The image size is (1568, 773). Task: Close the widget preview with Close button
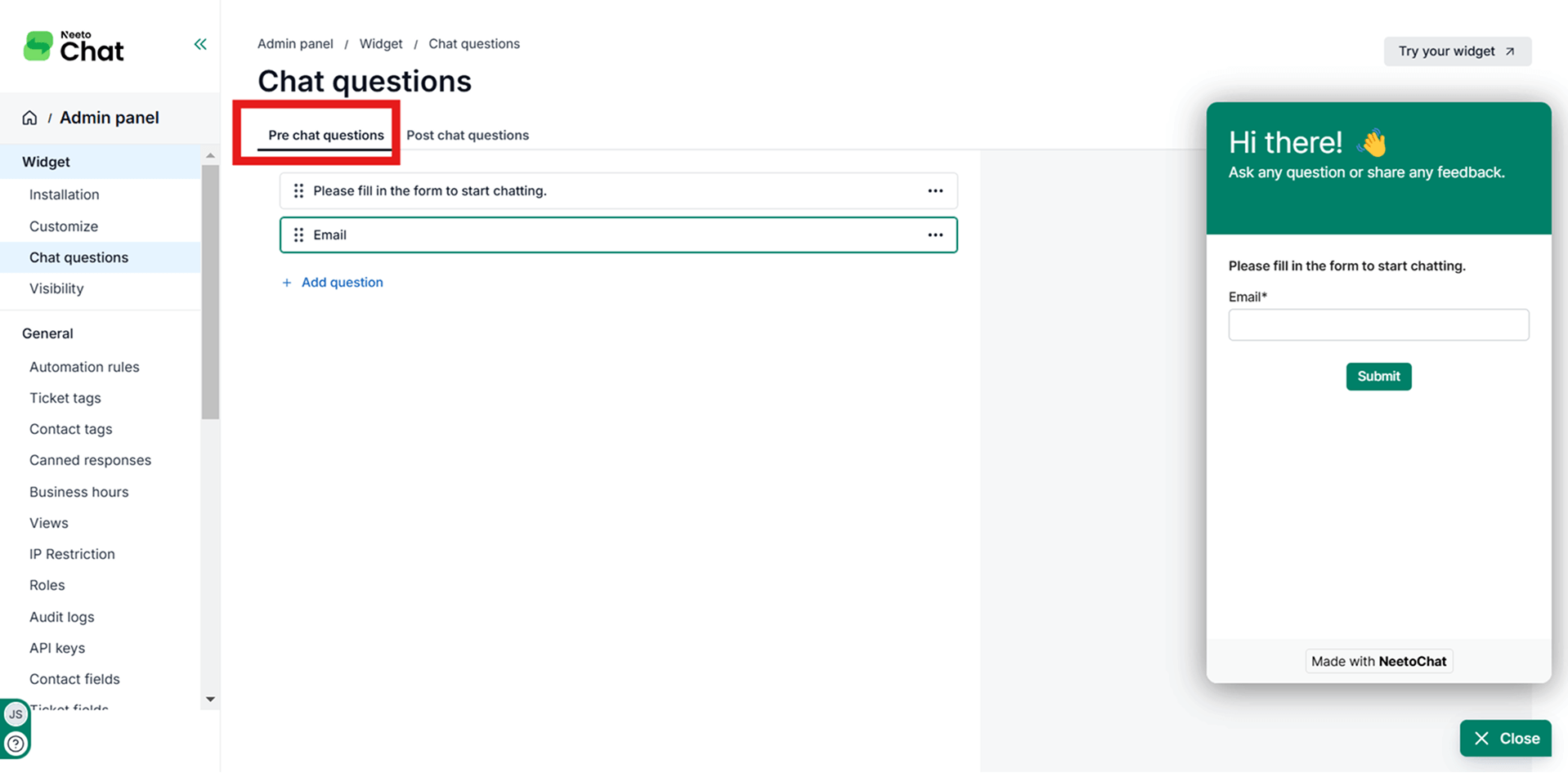pyautogui.click(x=1505, y=739)
